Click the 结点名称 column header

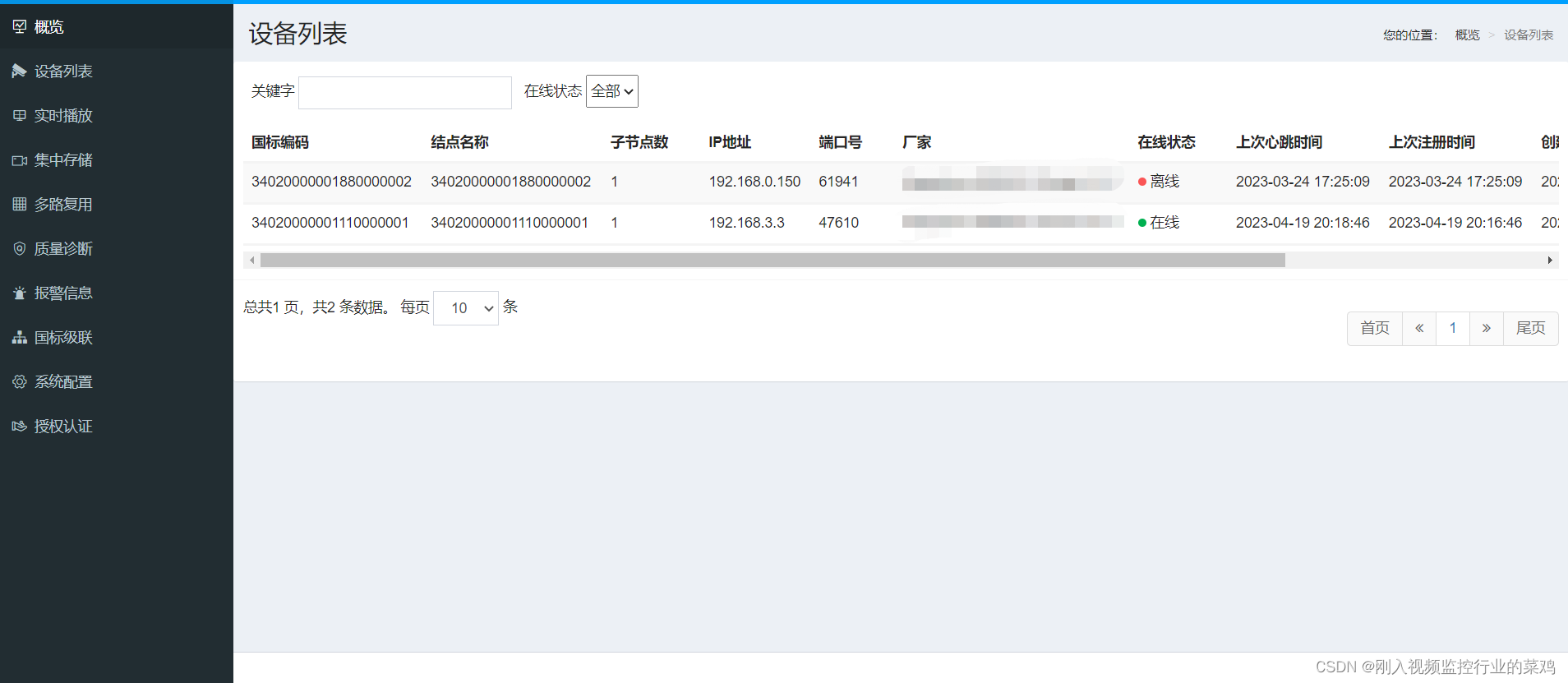pos(460,142)
